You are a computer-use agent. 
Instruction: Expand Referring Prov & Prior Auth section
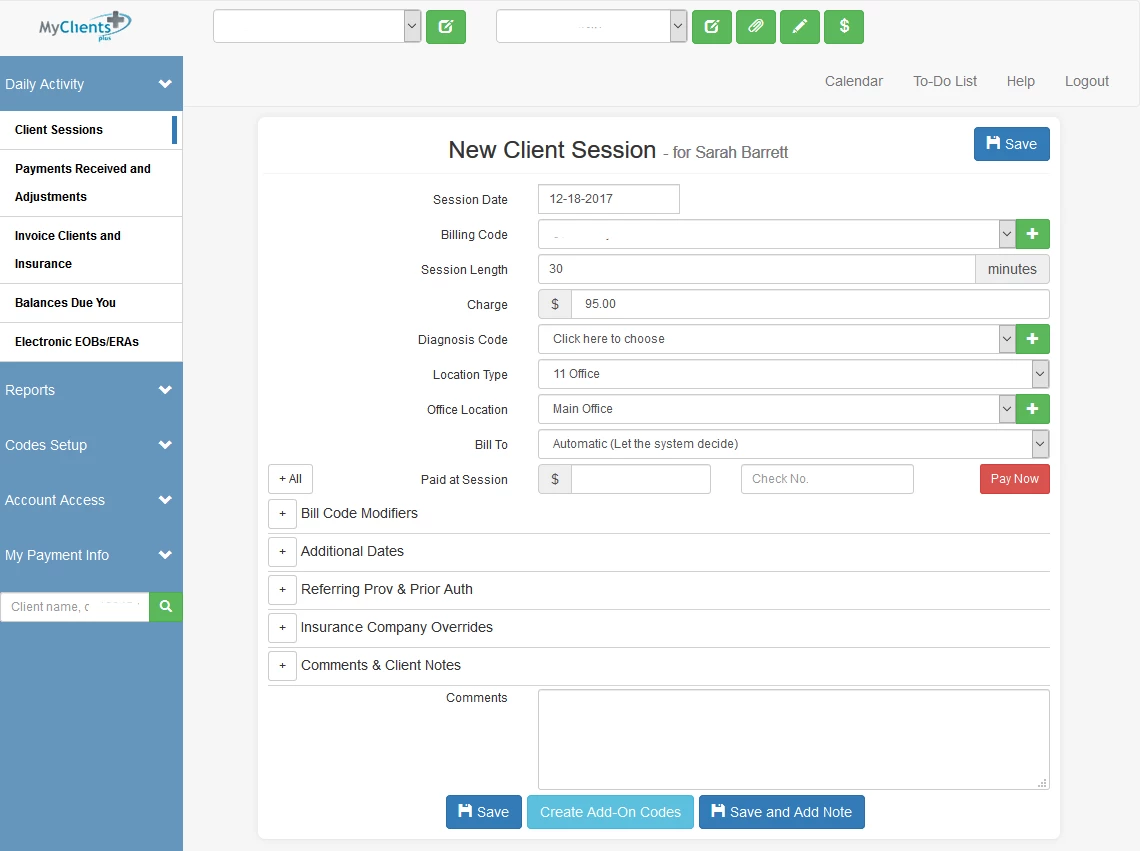click(x=282, y=590)
